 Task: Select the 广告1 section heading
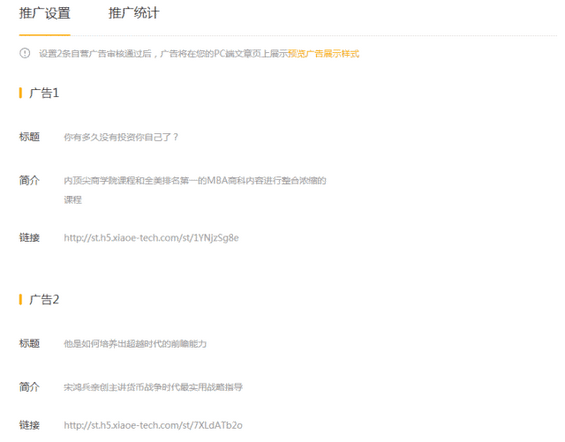coord(44,93)
